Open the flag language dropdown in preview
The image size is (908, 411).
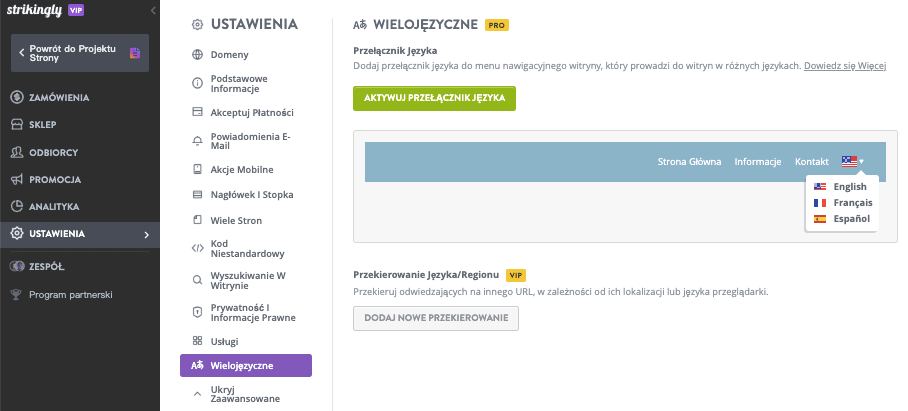coord(852,162)
